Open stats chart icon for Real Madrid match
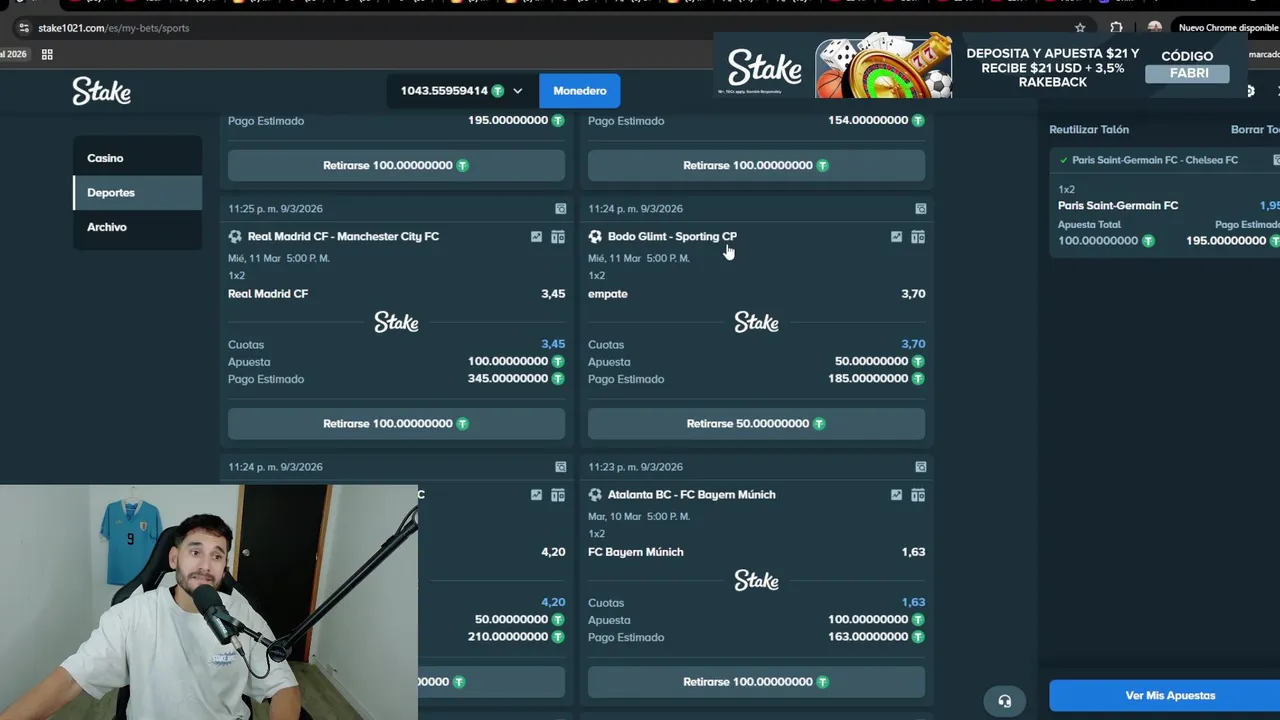1280x720 pixels. [x=536, y=237]
